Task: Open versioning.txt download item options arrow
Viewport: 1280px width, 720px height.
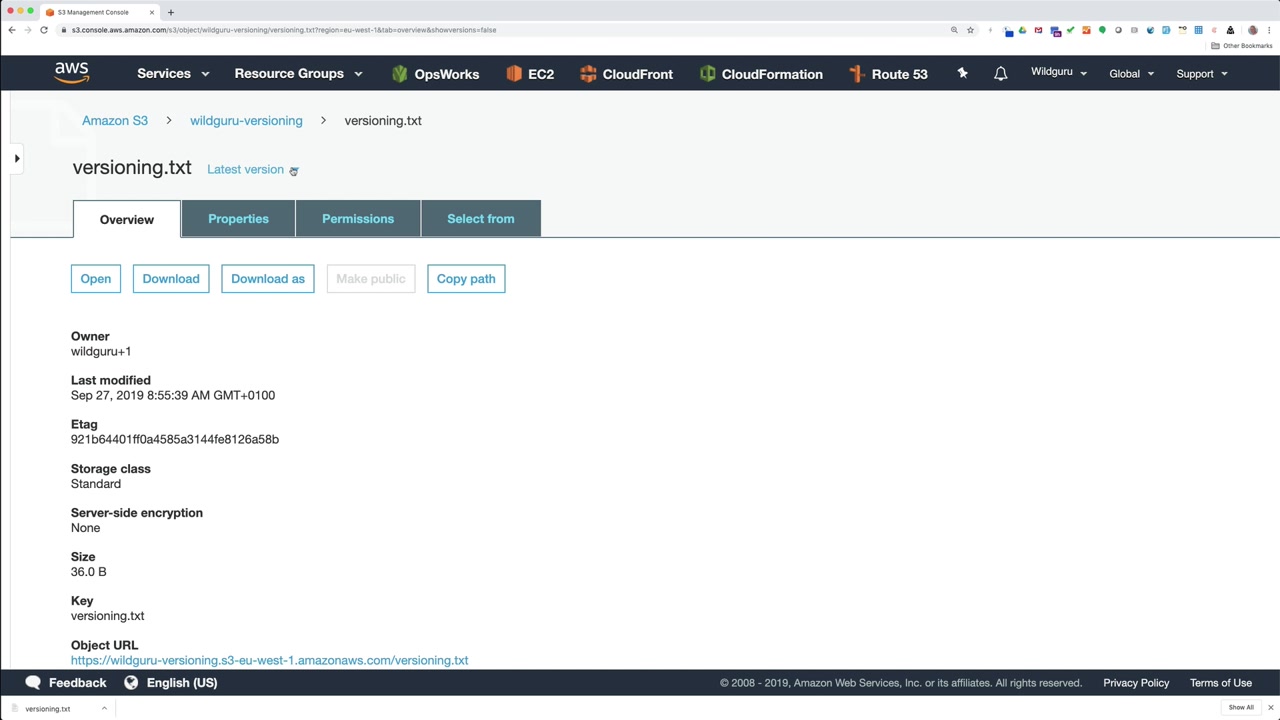Action: click(104, 708)
